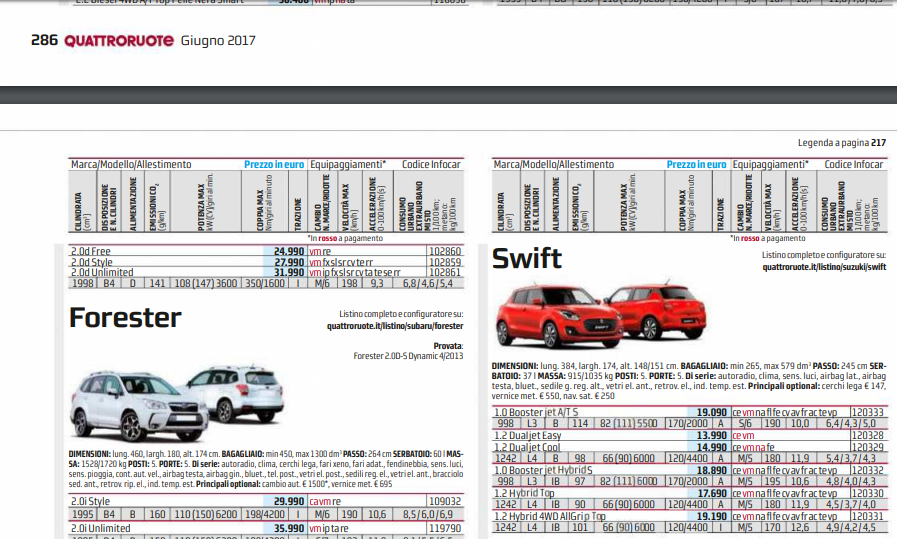897x539 pixels.
Task: Click the price 19.090
Action: (x=712, y=412)
